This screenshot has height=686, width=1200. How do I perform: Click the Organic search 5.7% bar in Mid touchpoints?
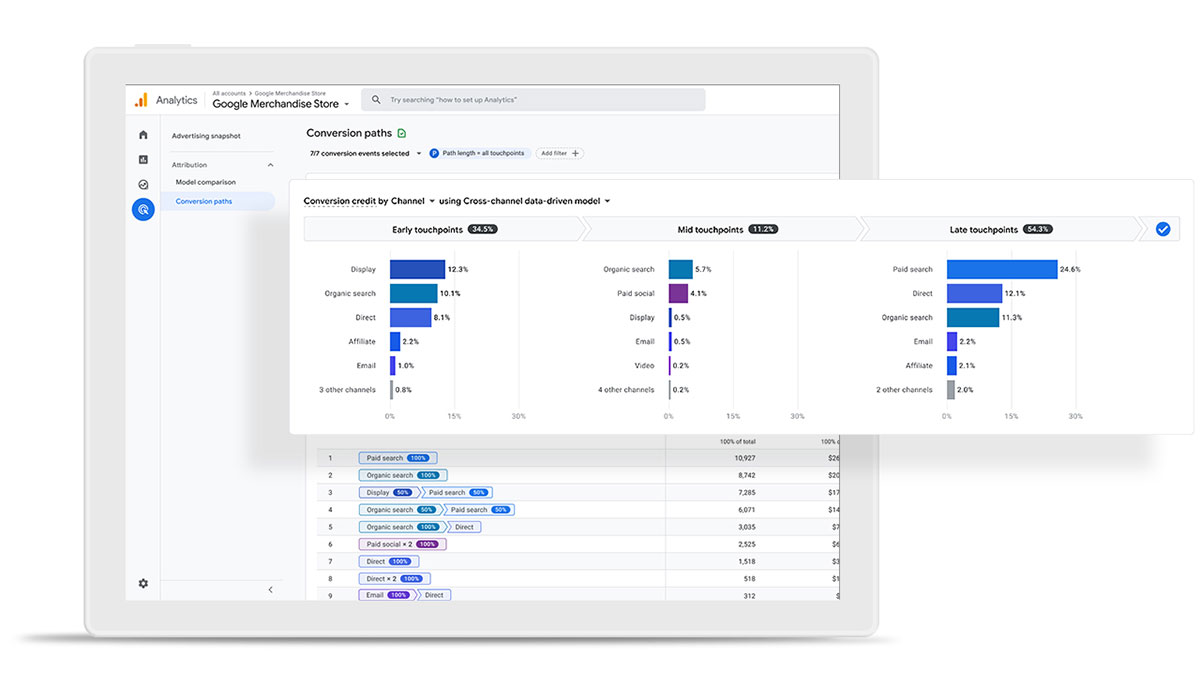coord(681,269)
